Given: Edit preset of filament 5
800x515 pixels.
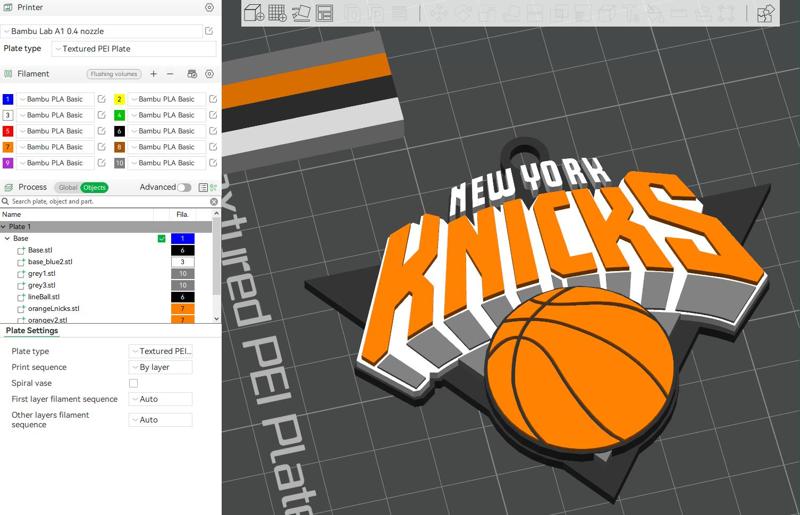Looking at the screenshot, I should pos(102,131).
